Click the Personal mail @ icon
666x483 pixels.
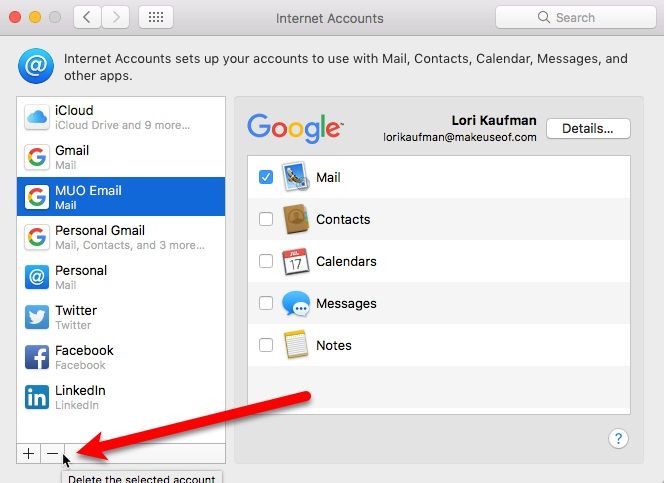click(x=36, y=277)
